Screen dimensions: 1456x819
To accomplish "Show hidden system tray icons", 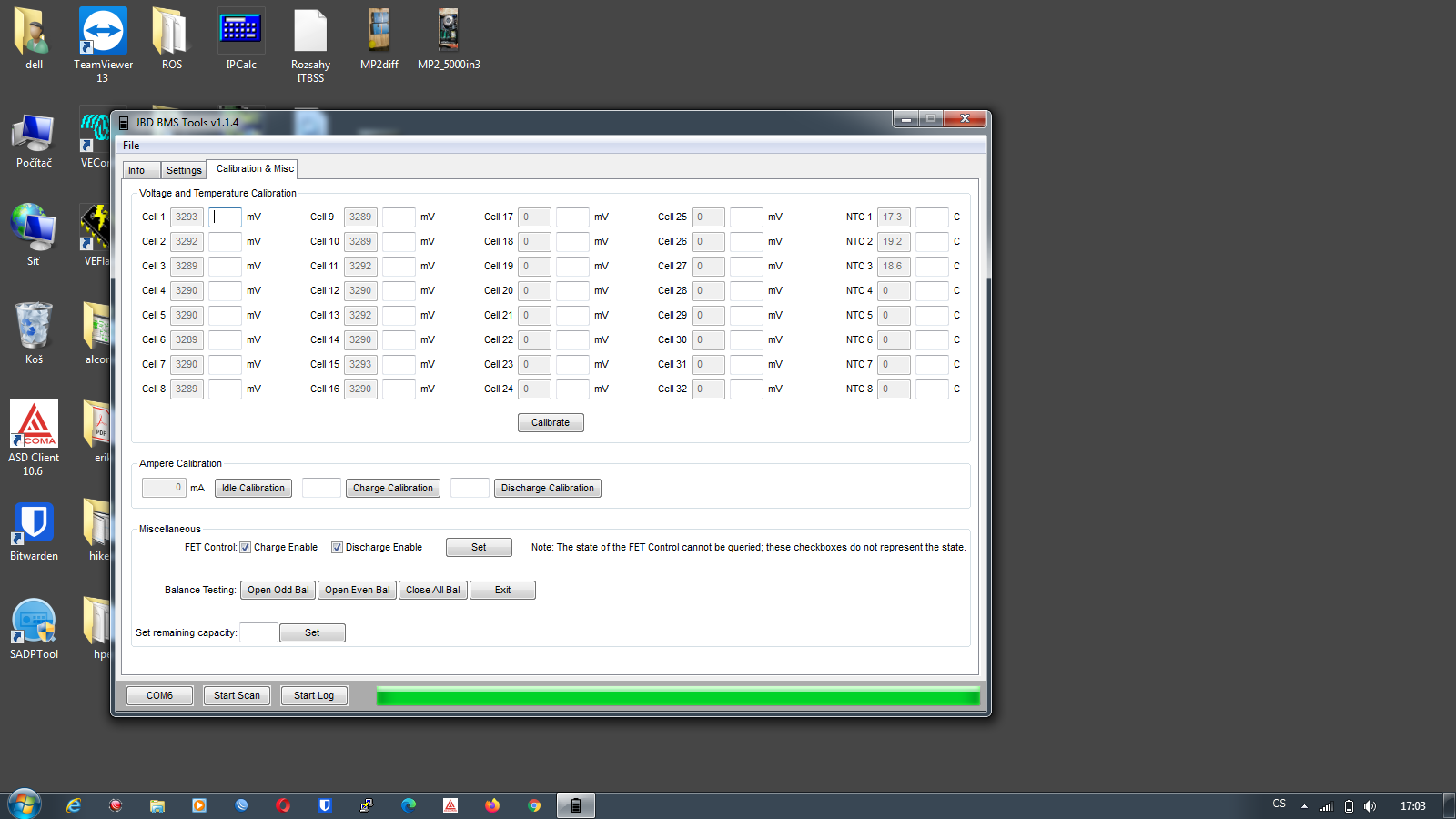I will 1304,806.
